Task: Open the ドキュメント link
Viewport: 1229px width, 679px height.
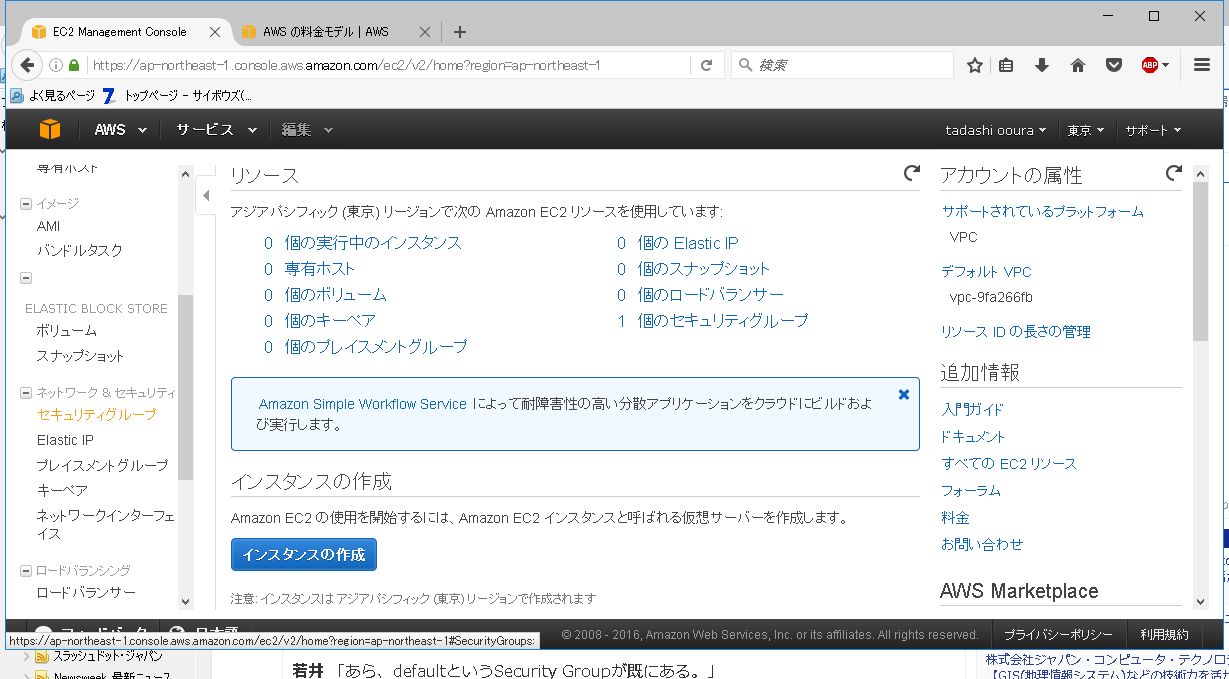Action: pos(973,436)
